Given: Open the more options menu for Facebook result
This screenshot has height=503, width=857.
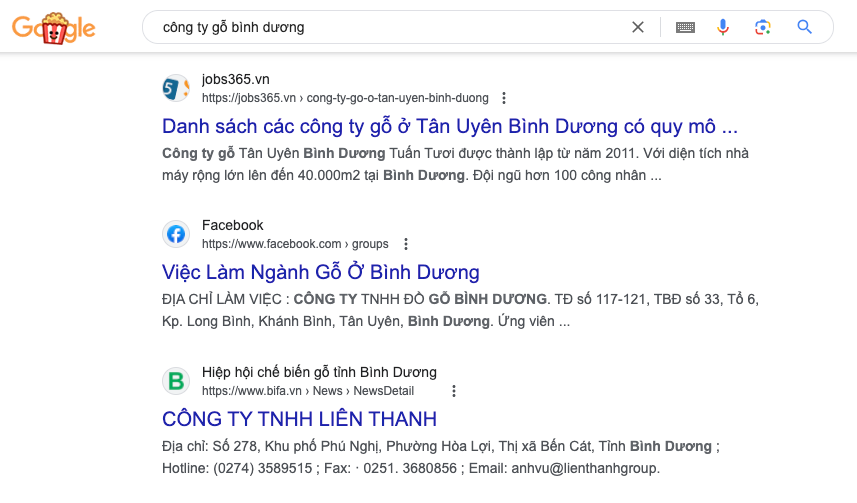Looking at the screenshot, I should coord(406,244).
